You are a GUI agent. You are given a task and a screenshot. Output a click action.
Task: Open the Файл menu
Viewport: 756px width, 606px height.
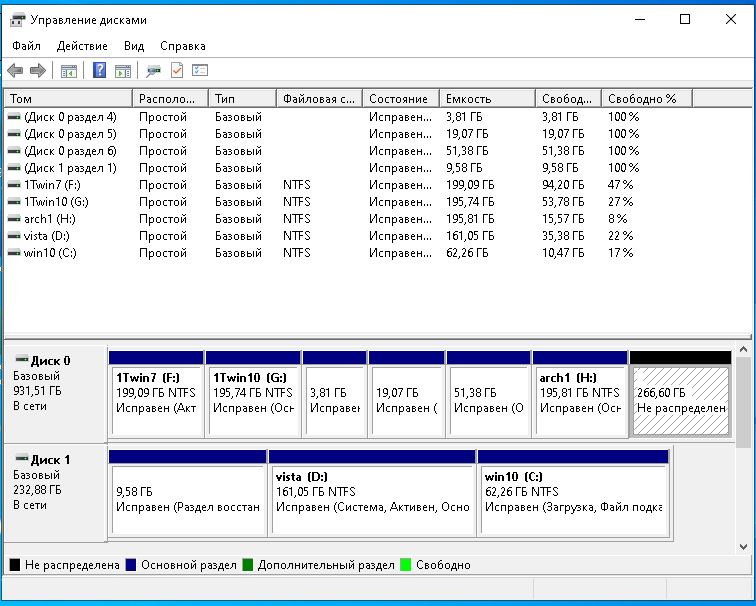point(27,46)
